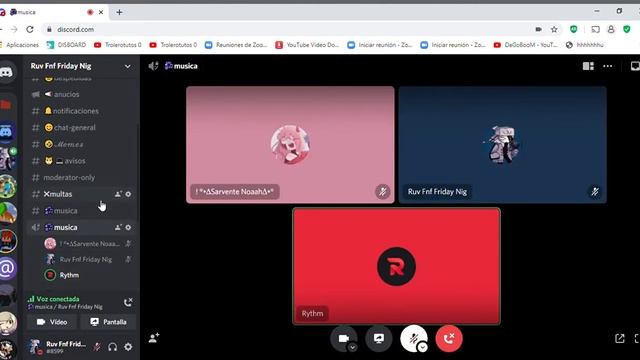Screen dimensions: 640x360
Task: Open the blue Discord logo server icon
Action: [x=7, y=132]
